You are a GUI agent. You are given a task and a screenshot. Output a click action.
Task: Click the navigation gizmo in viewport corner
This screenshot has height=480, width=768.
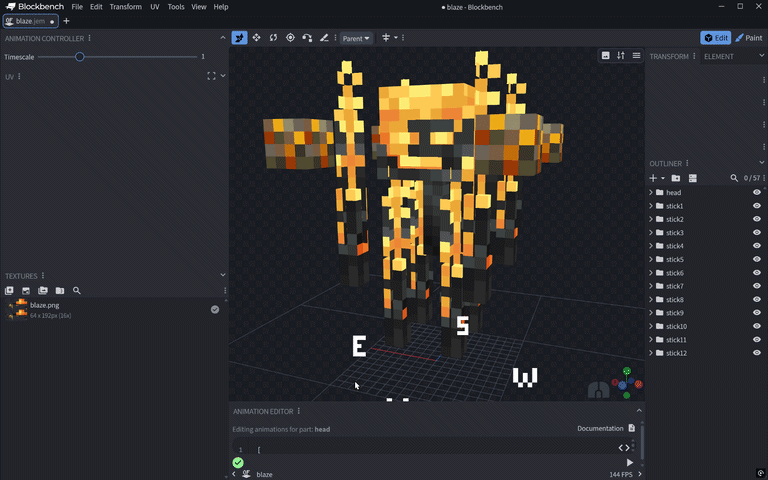click(626, 383)
